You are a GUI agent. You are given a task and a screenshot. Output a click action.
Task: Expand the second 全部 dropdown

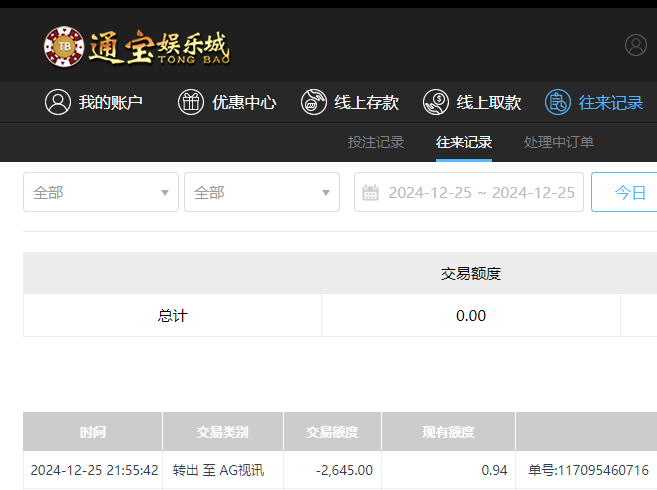coord(262,192)
